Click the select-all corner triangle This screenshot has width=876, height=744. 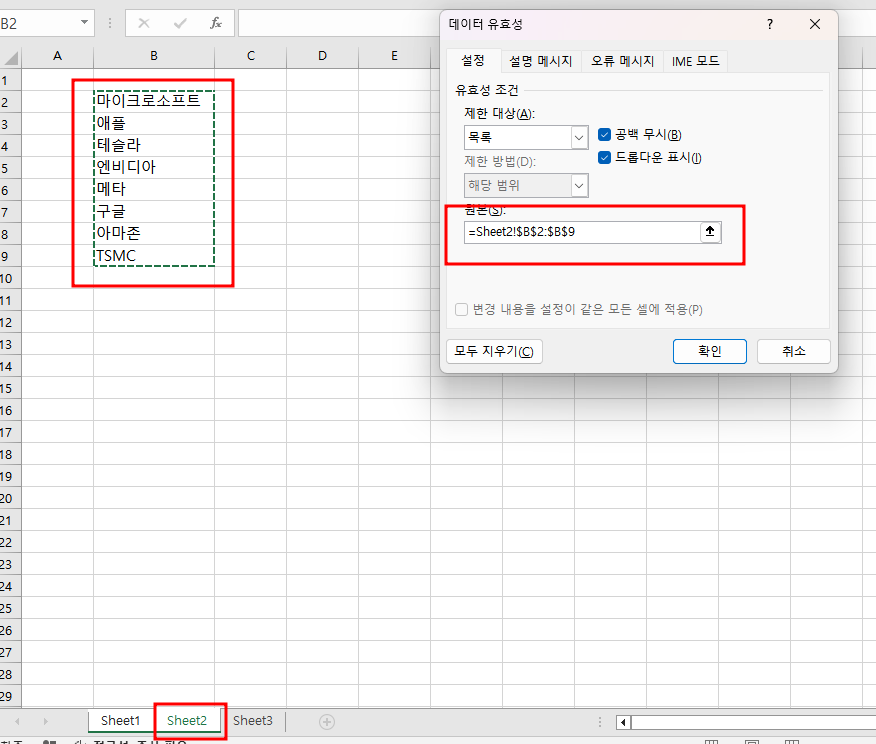11,57
